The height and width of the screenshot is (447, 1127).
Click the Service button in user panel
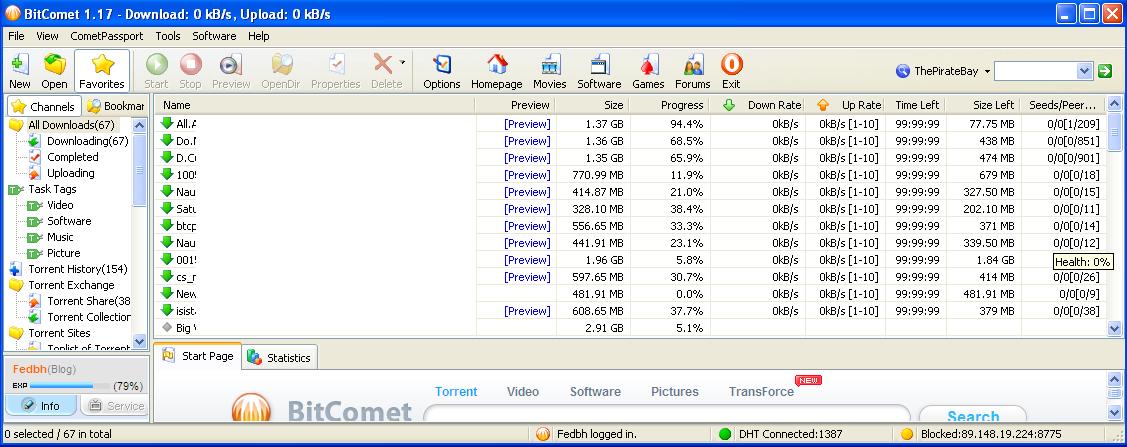point(114,405)
